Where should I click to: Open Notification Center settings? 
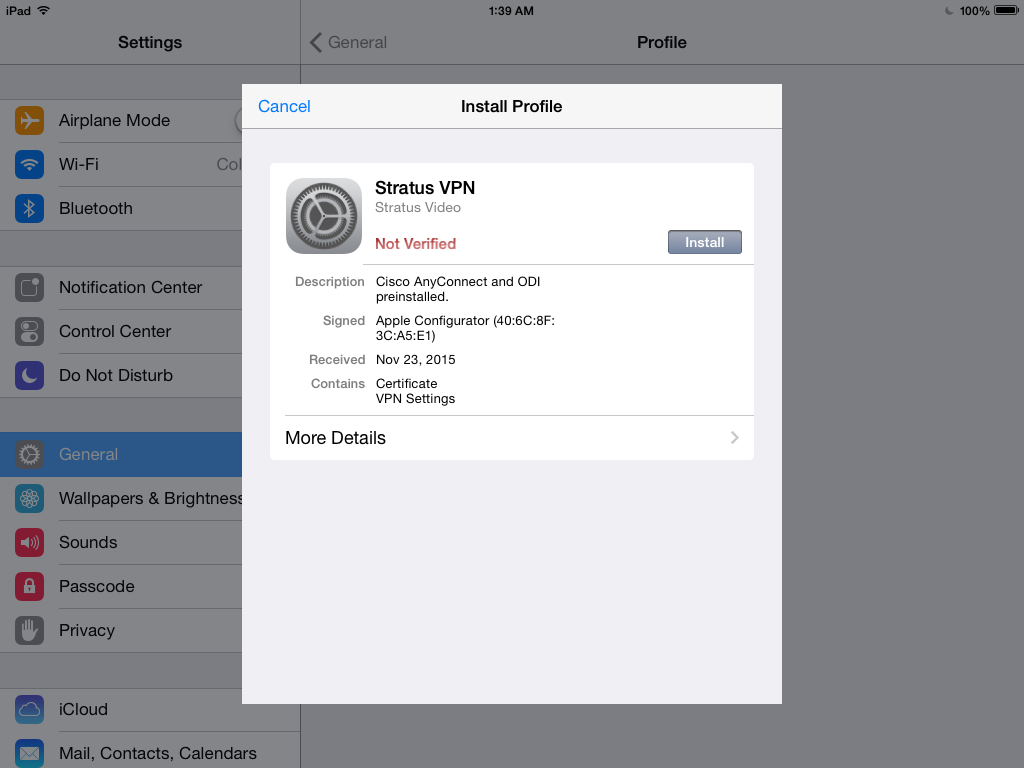[121, 287]
